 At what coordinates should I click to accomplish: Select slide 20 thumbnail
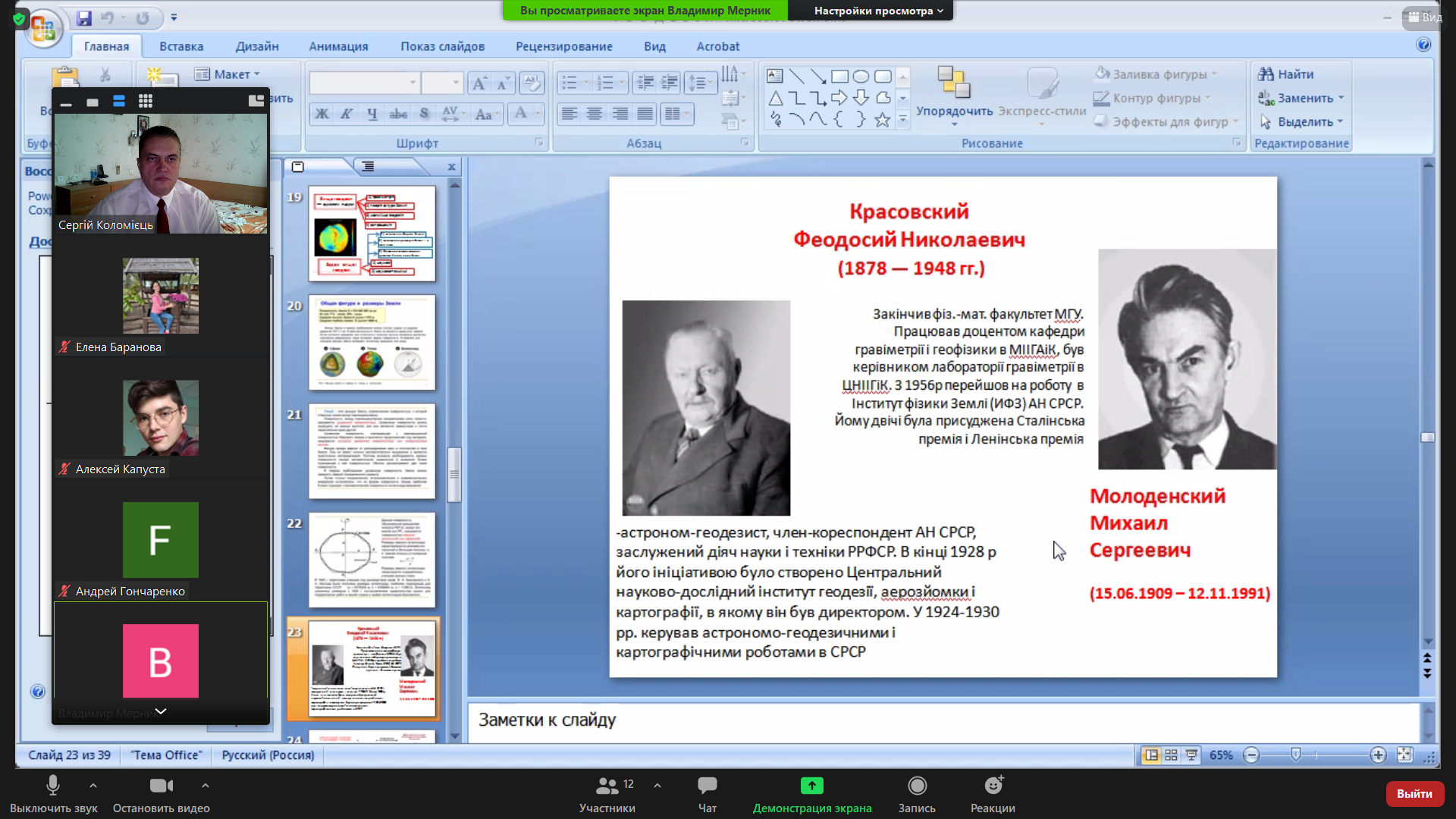point(372,342)
